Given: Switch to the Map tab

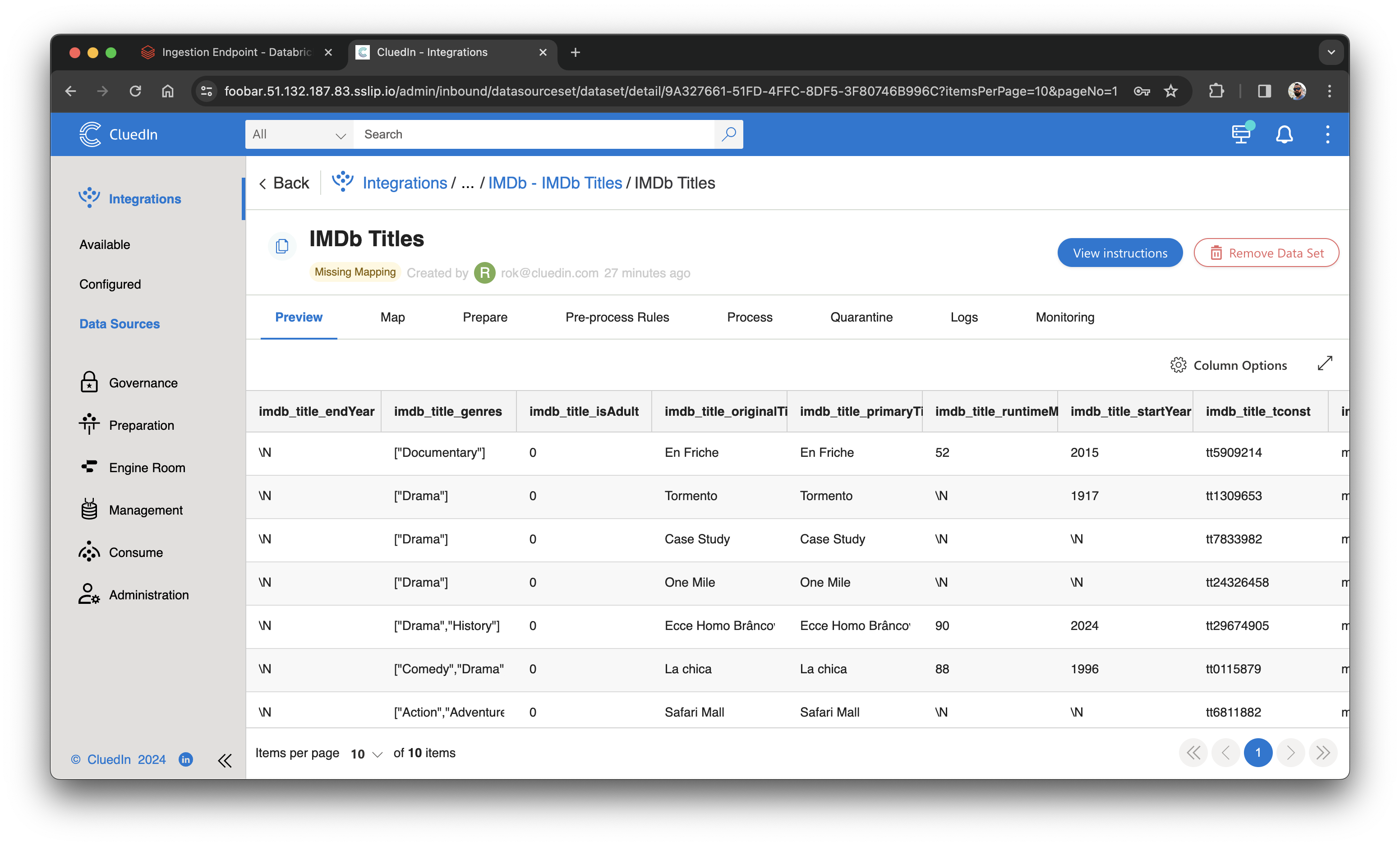Looking at the screenshot, I should [x=392, y=317].
